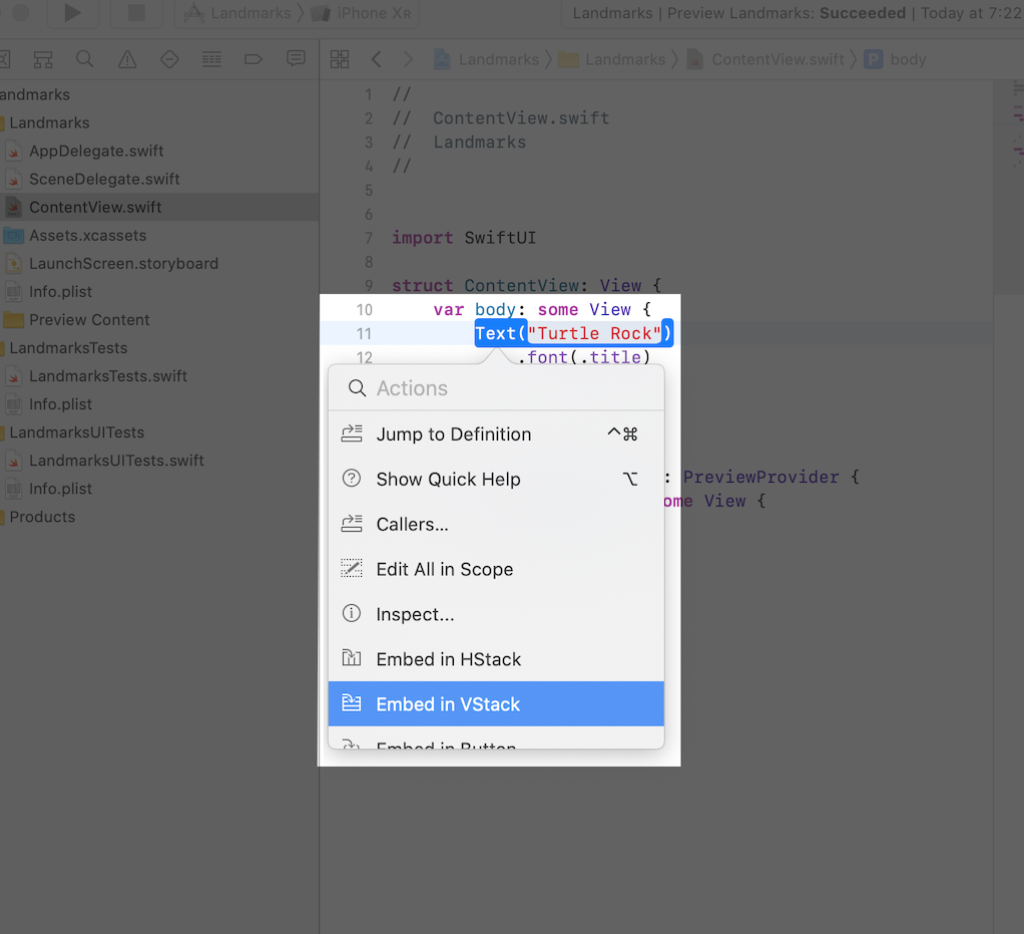Click the Text("Turtle Rock") selected code
The height and width of the screenshot is (934, 1024).
tap(573, 333)
